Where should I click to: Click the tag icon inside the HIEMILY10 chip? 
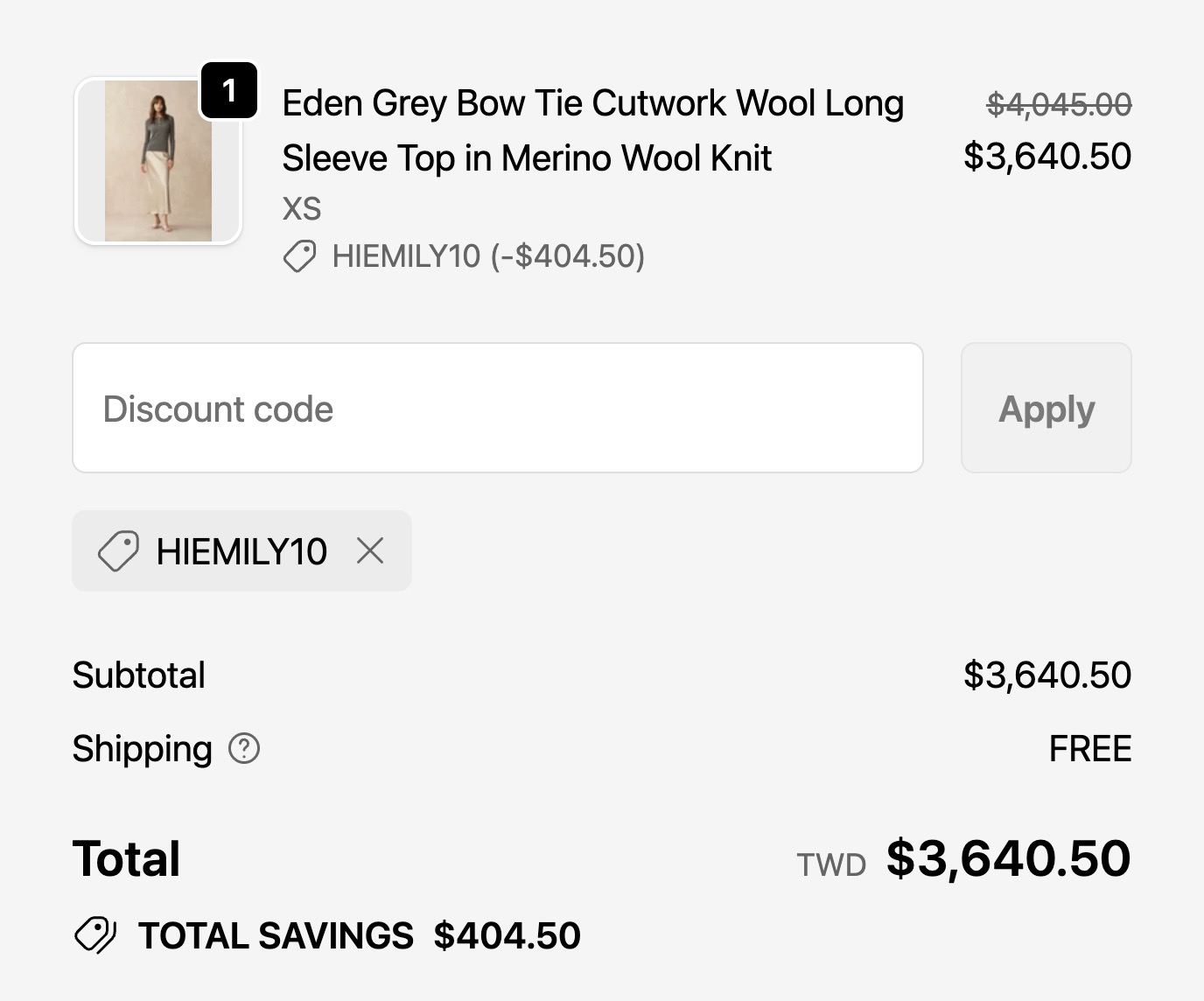pos(118,551)
